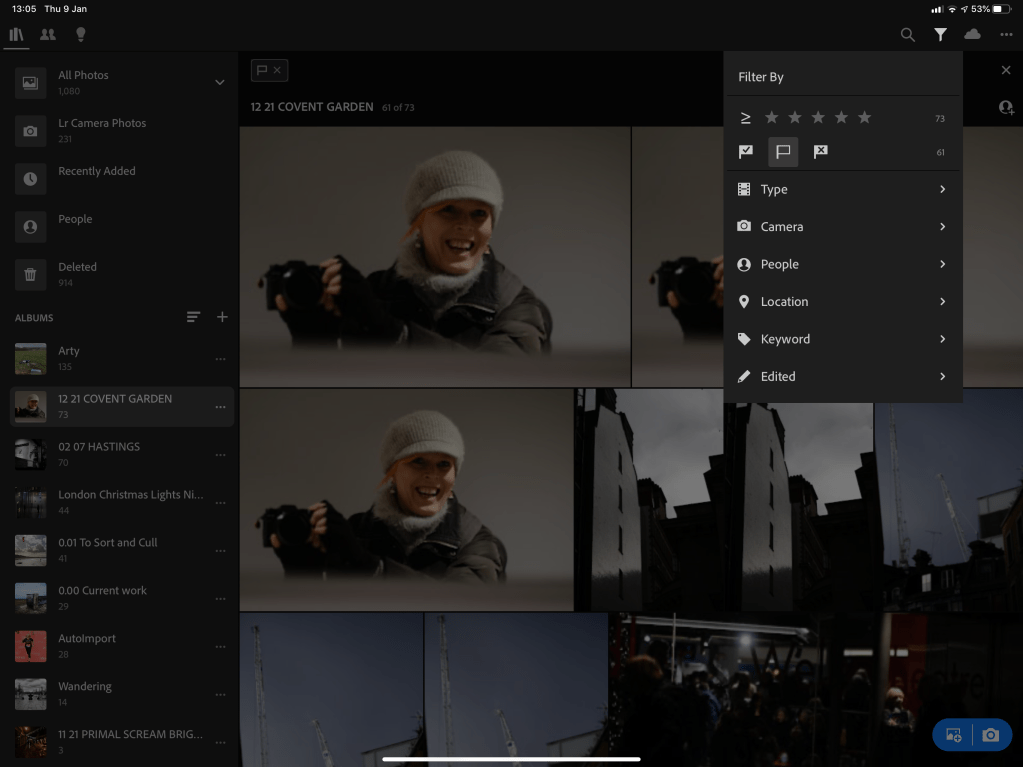
Task: Tap the add photos icon
Action: 953,735
